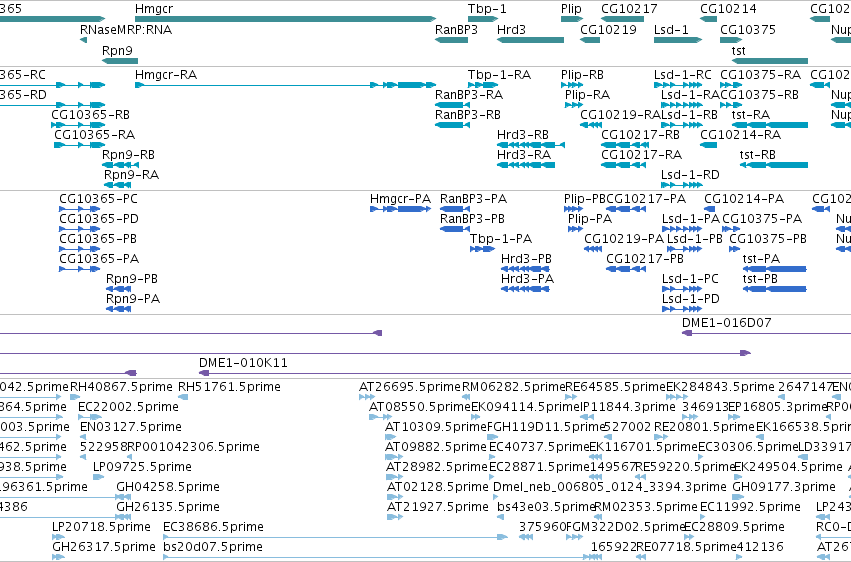Click the Hrd3 gene bar
Image resolution: width=851 pixels, height=562 pixels.
point(530,40)
